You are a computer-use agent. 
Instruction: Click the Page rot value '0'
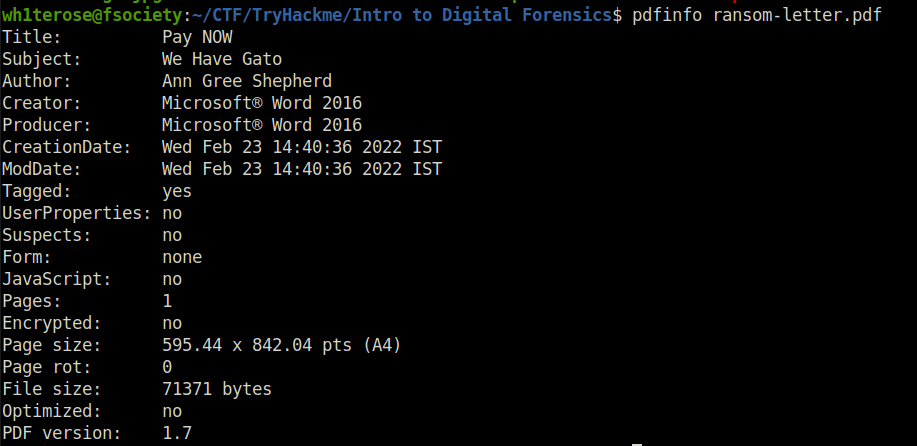click(167, 368)
